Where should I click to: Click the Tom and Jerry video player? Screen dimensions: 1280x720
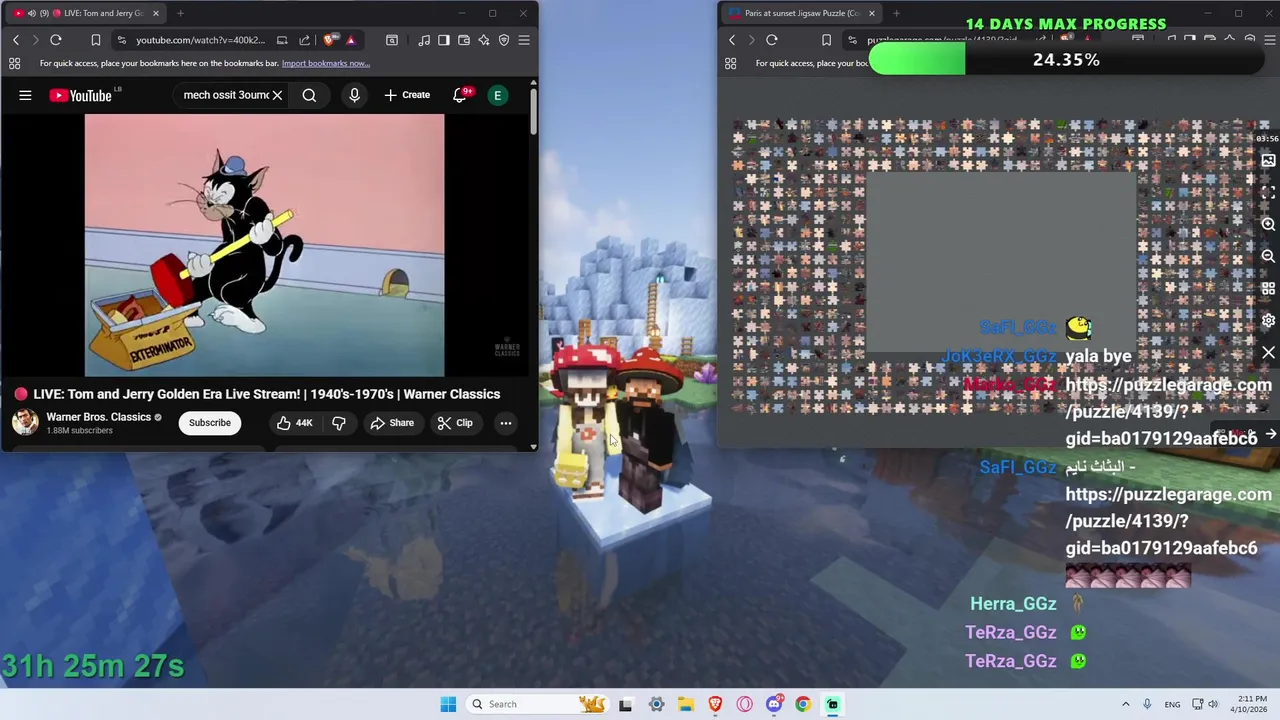[x=264, y=245]
